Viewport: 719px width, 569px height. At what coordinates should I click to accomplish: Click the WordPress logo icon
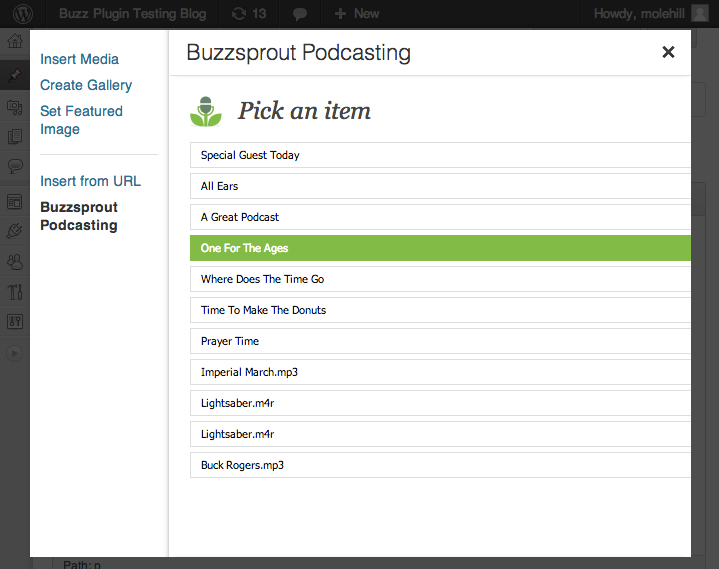[22, 14]
